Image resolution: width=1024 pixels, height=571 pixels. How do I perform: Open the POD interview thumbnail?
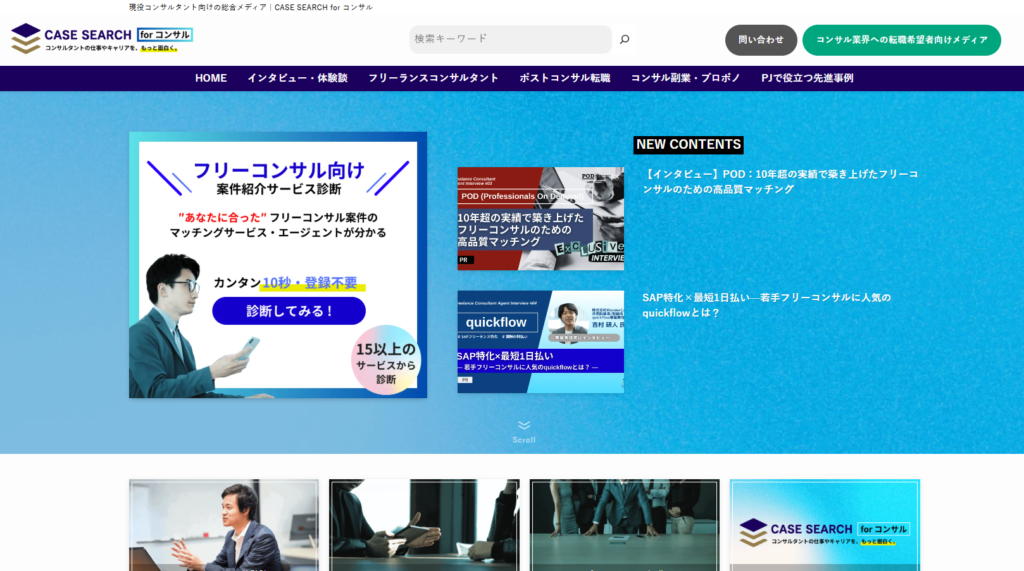point(541,218)
